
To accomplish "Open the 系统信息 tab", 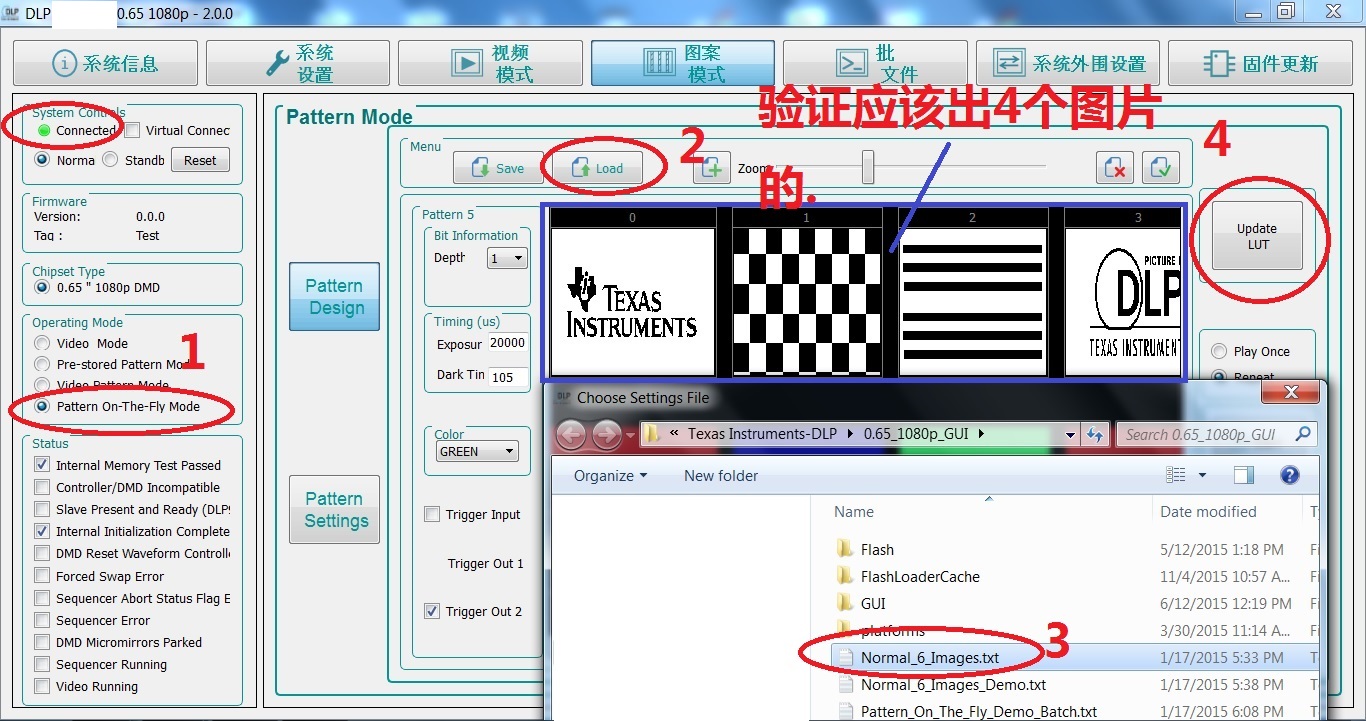I will [104, 63].
